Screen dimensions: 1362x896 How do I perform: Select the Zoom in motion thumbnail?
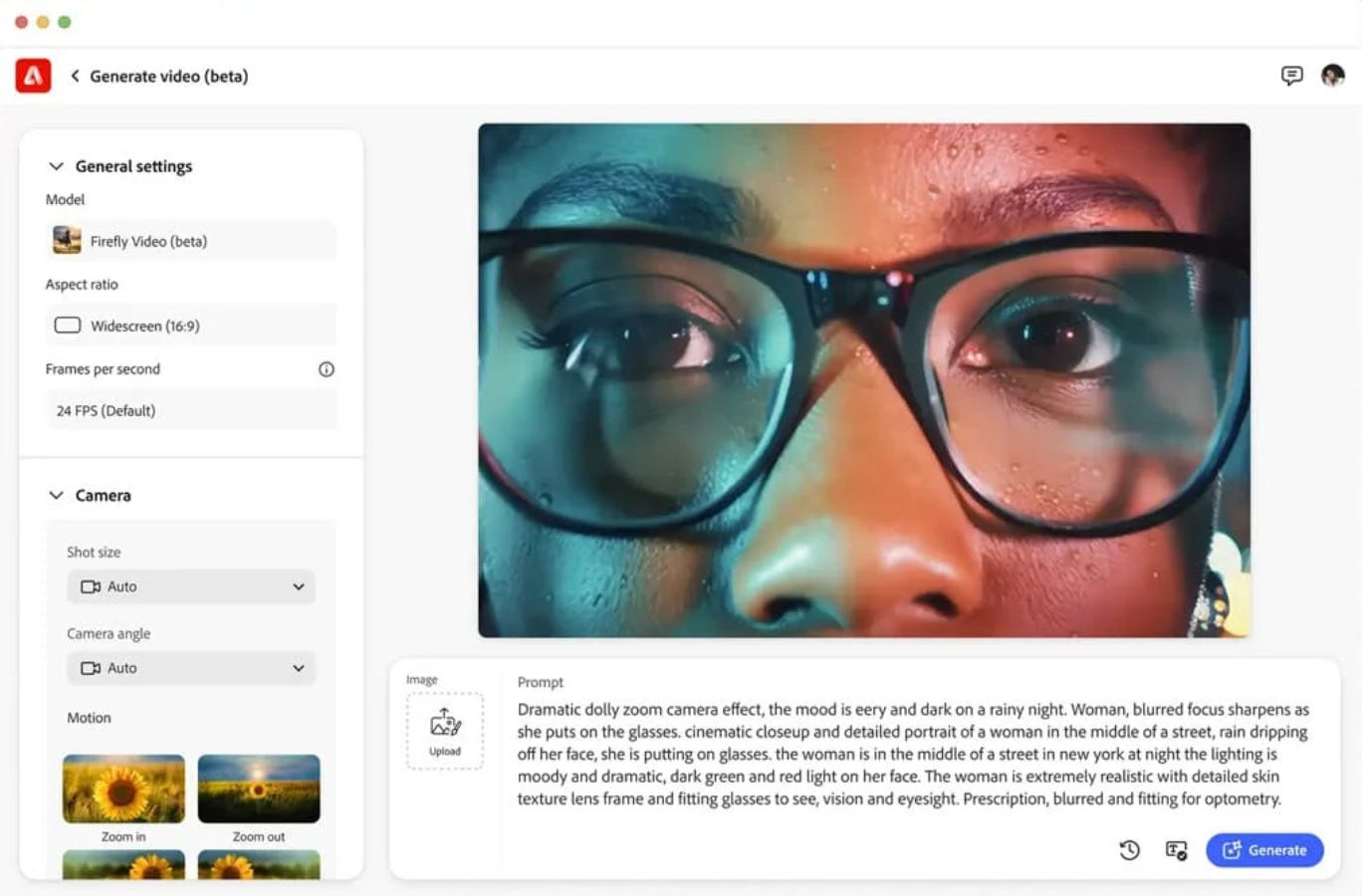(x=123, y=788)
